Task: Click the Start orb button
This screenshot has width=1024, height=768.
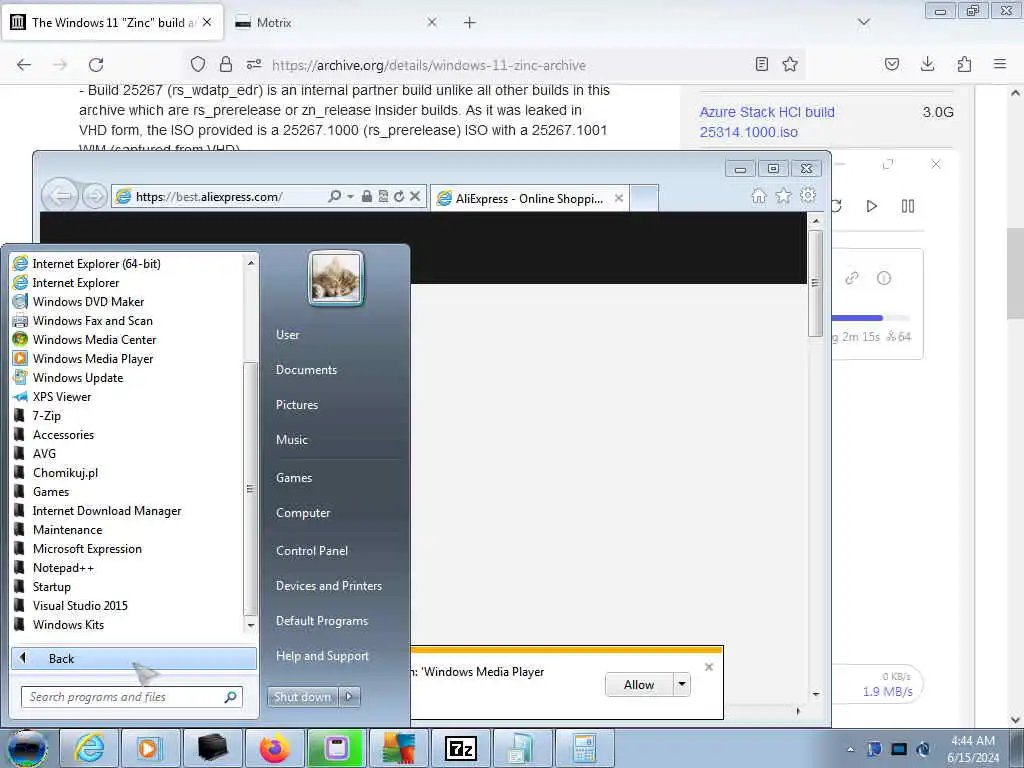Action: 27,748
